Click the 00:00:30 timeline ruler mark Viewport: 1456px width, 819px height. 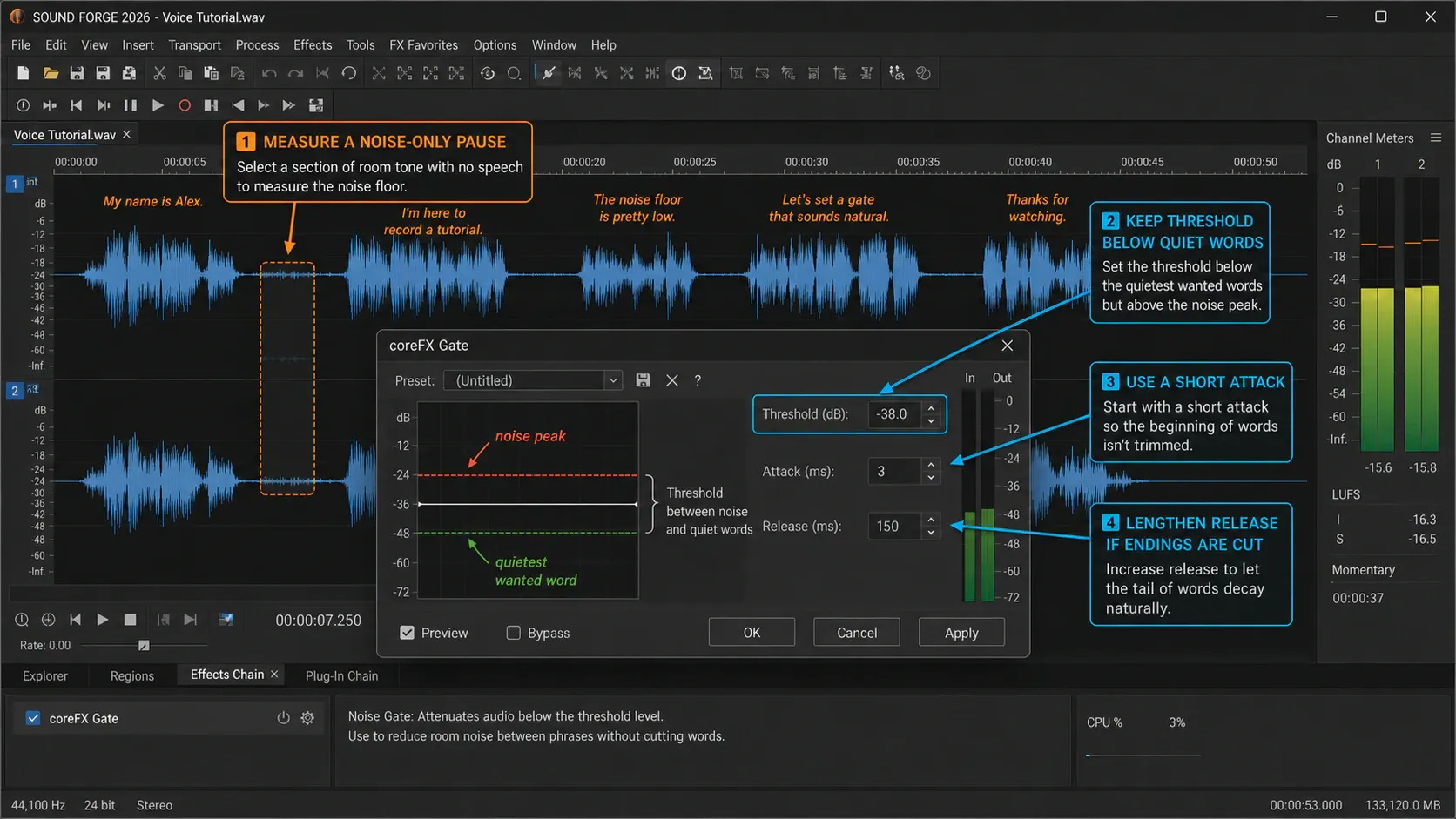tap(806, 162)
